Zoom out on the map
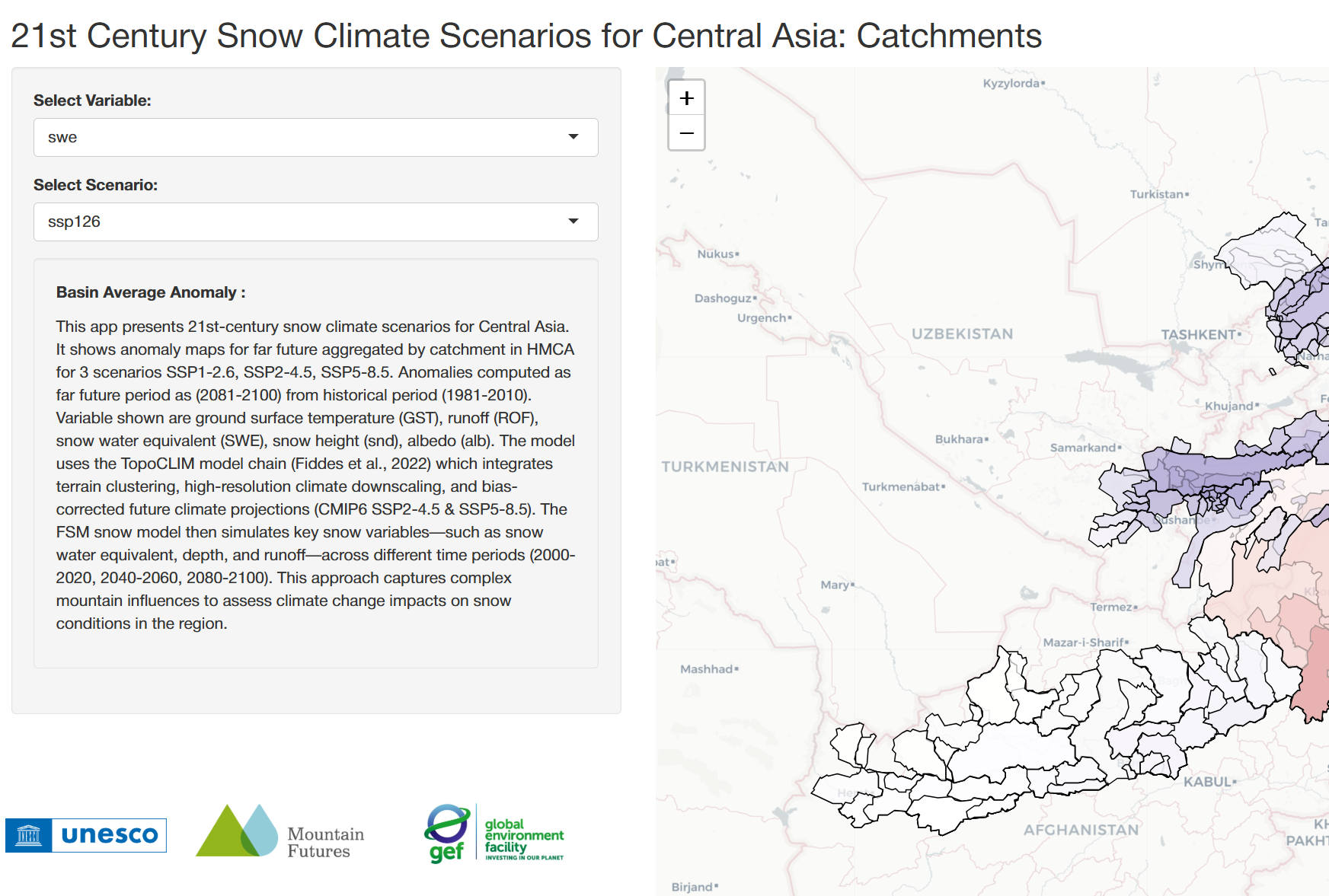 686,133
